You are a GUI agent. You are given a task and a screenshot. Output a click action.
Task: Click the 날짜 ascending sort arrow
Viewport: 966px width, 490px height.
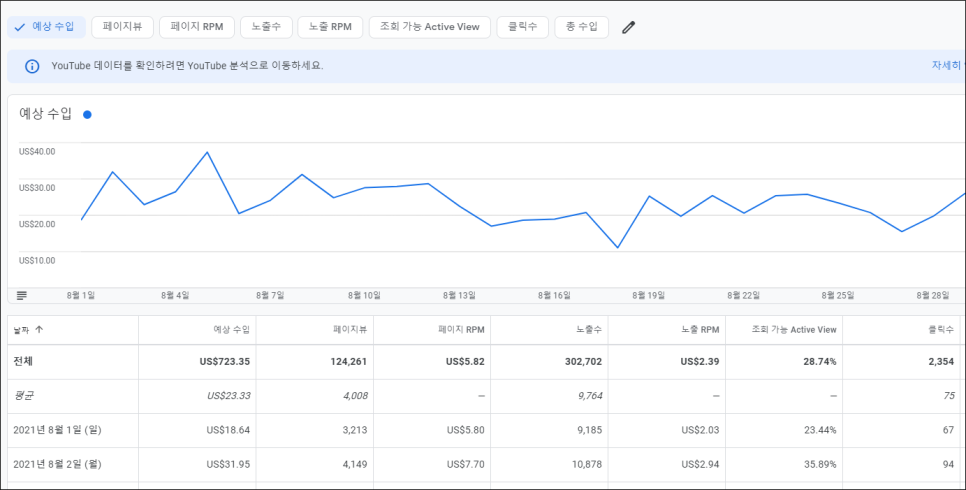tap(39, 330)
